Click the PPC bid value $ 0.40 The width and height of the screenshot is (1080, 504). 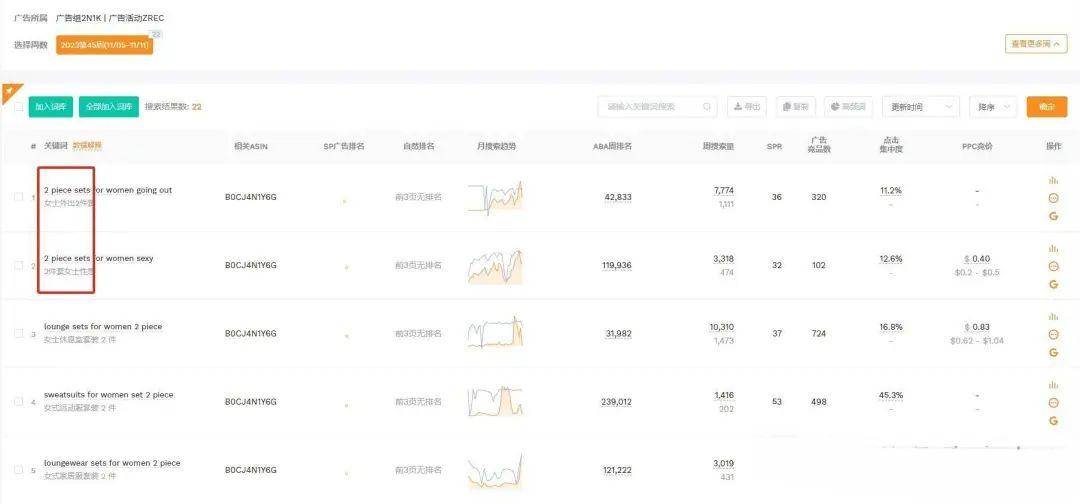pos(977,258)
